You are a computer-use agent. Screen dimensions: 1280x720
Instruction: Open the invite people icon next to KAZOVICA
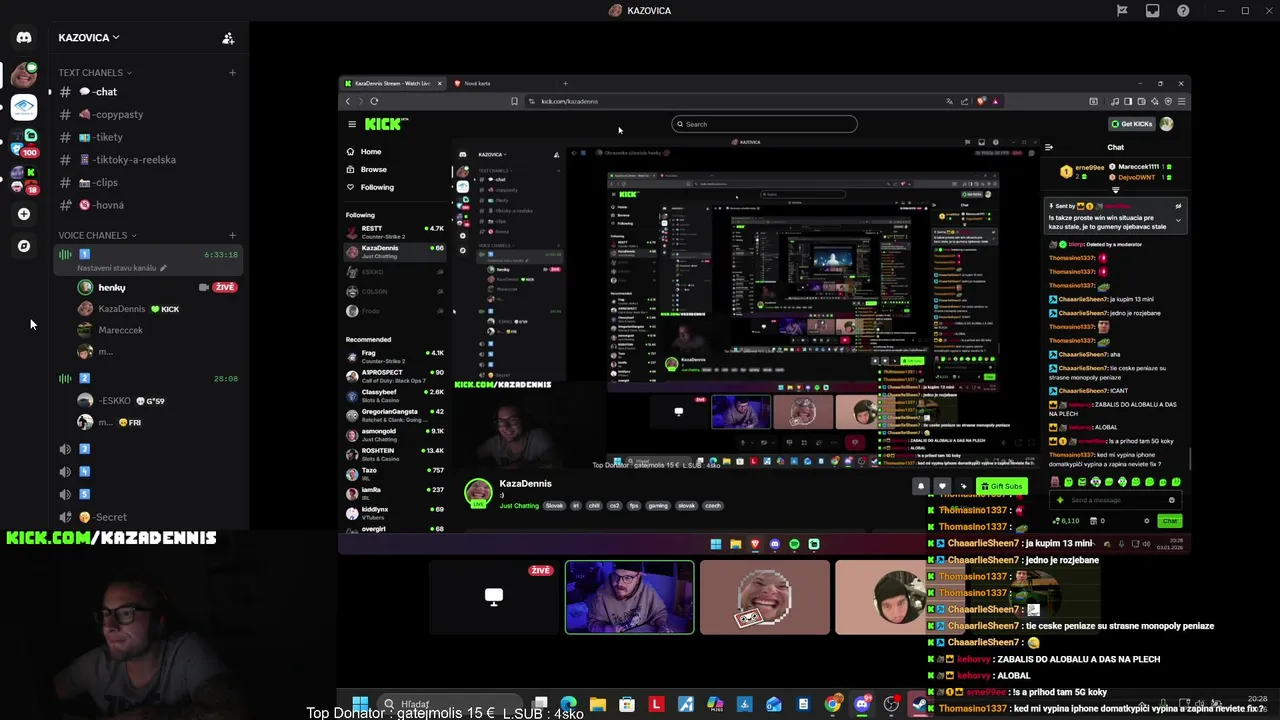click(228, 38)
